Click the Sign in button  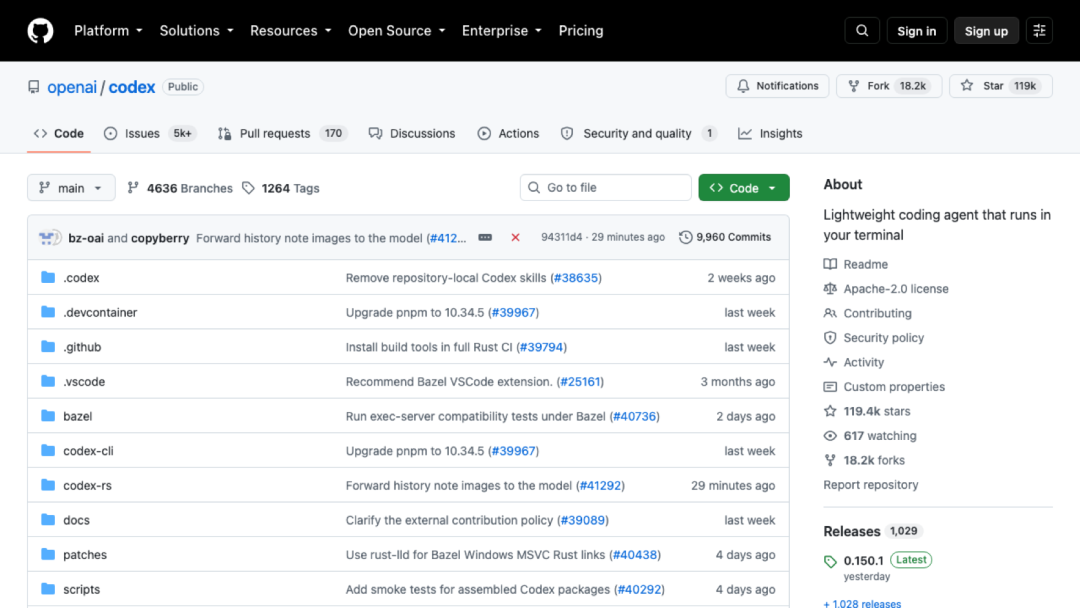pos(916,31)
